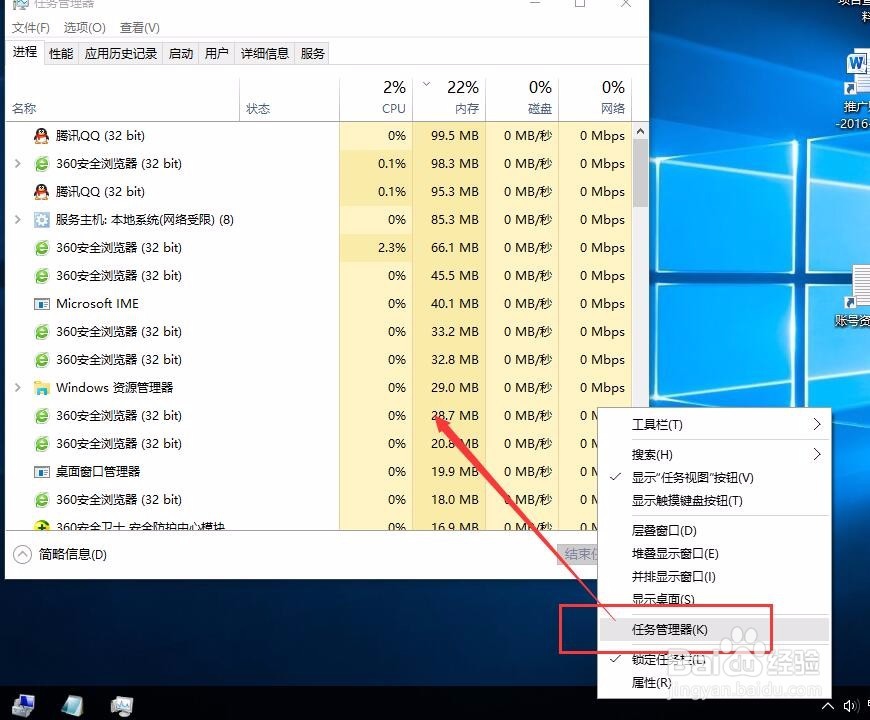Viewport: 870px width, 720px height.
Task: Click the 360 browser icon in 20.8 MB row
Action: pos(42,444)
